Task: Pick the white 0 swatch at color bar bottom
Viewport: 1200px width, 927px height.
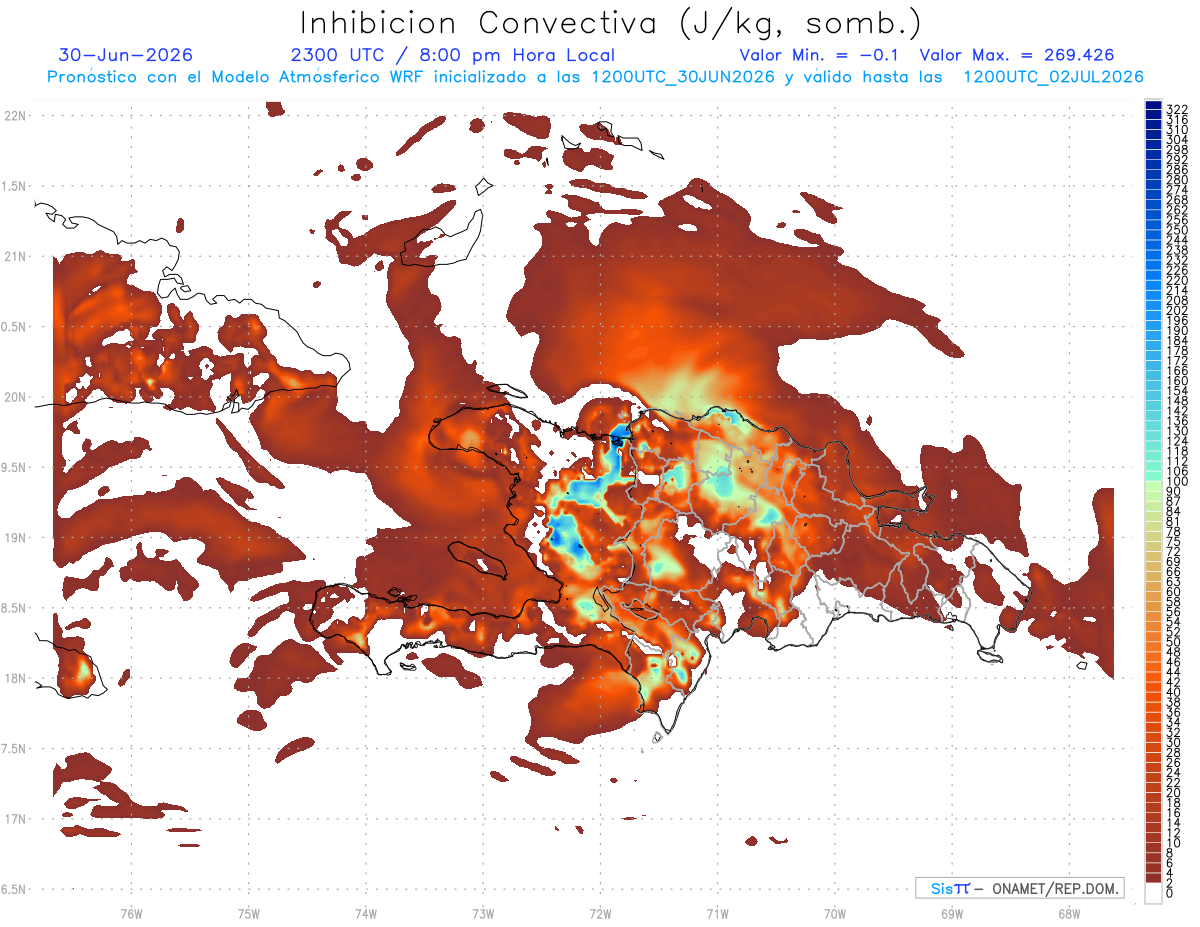Action: [x=1153, y=893]
